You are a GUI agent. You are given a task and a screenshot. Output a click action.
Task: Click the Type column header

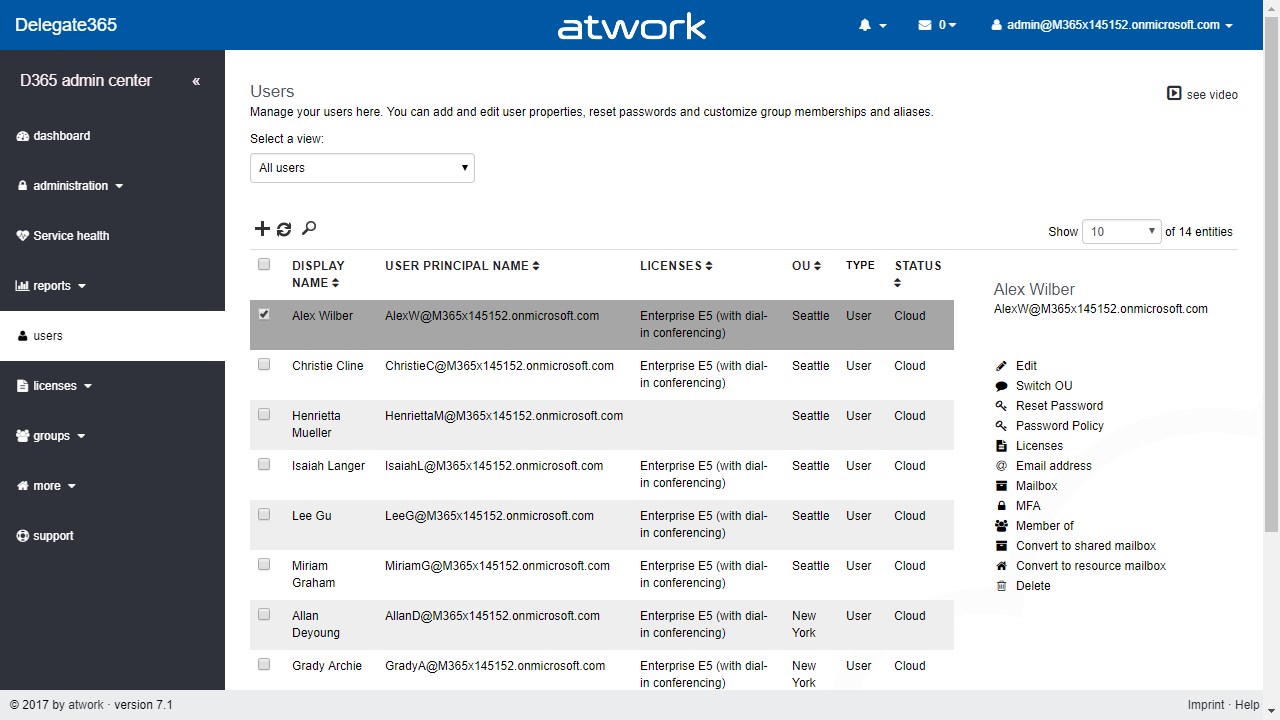(860, 266)
